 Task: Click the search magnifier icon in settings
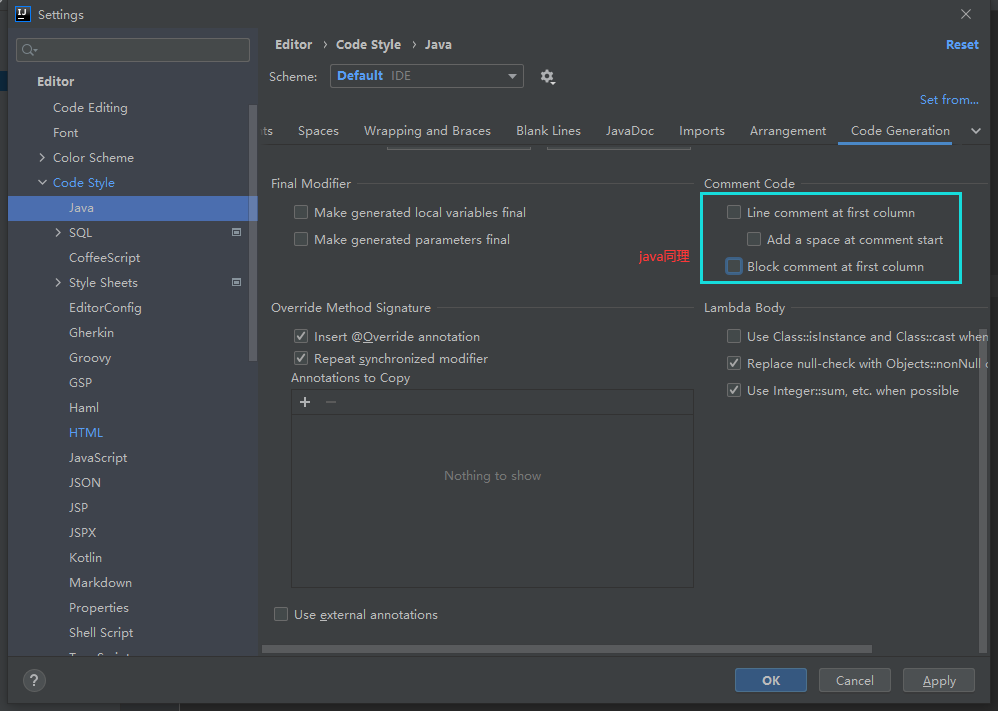[29, 50]
